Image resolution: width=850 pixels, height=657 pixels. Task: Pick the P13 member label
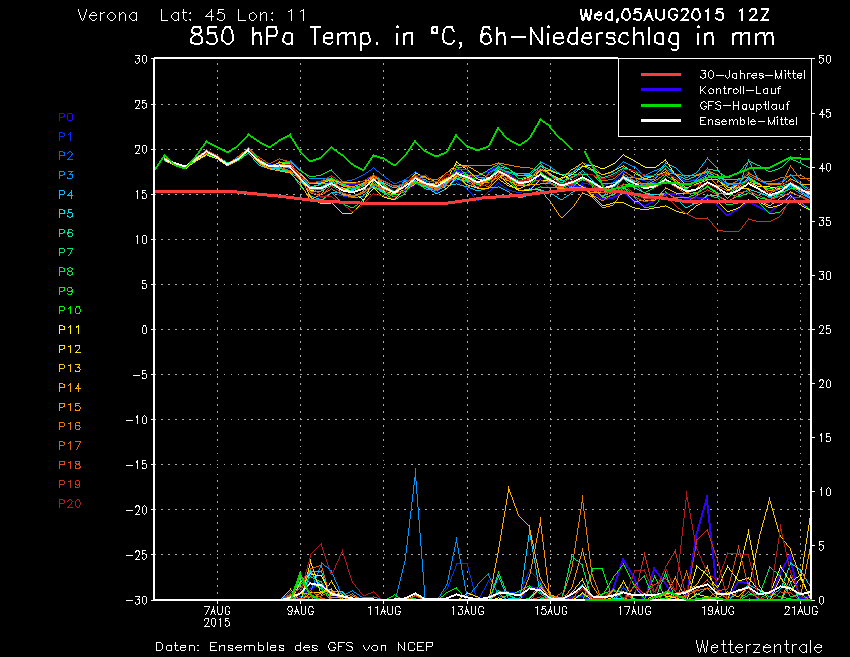[x=69, y=368]
